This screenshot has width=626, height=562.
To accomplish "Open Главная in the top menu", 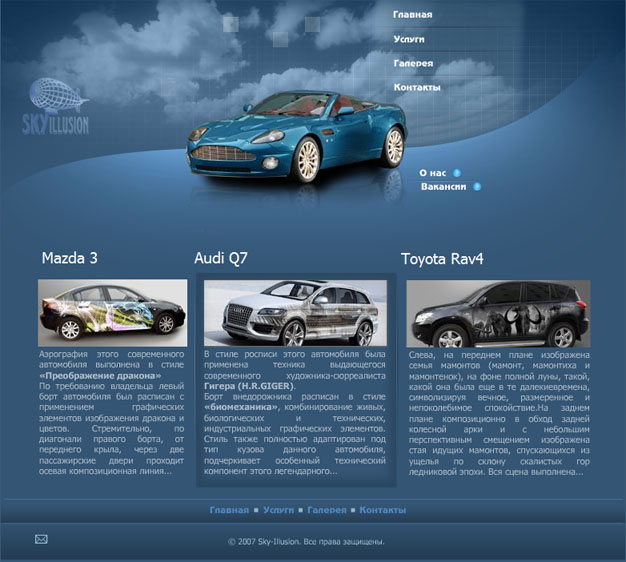I will point(412,15).
